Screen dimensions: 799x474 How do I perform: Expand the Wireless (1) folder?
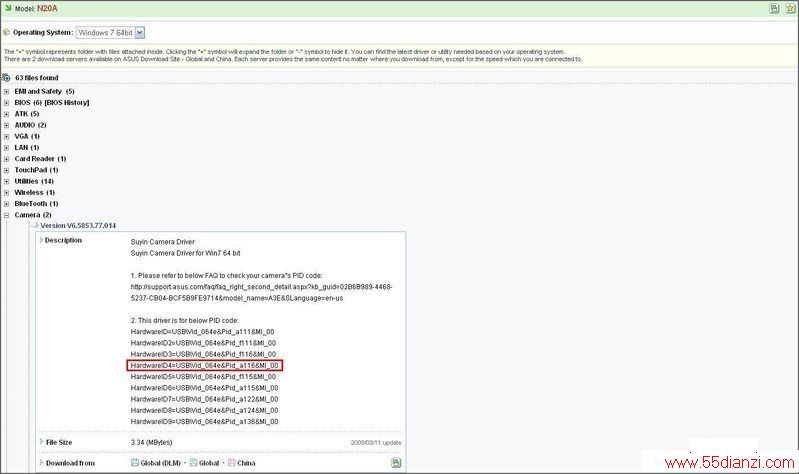[7, 193]
